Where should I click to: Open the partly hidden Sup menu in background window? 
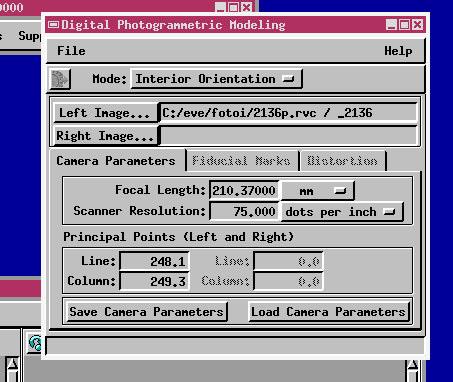pos(29,36)
